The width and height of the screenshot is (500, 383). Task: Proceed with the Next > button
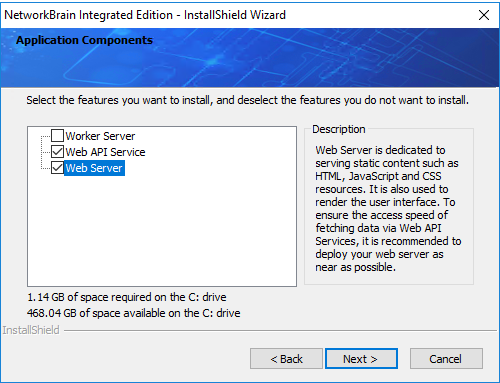coord(361,359)
